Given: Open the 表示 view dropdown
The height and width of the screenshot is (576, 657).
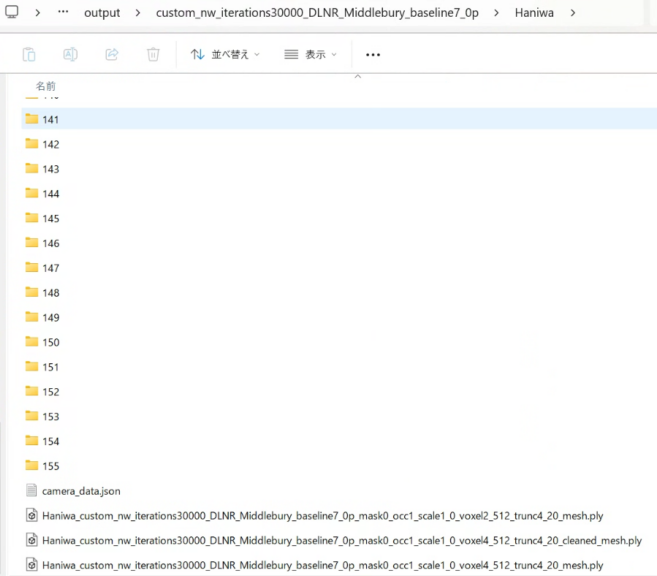Looking at the screenshot, I should [x=311, y=54].
